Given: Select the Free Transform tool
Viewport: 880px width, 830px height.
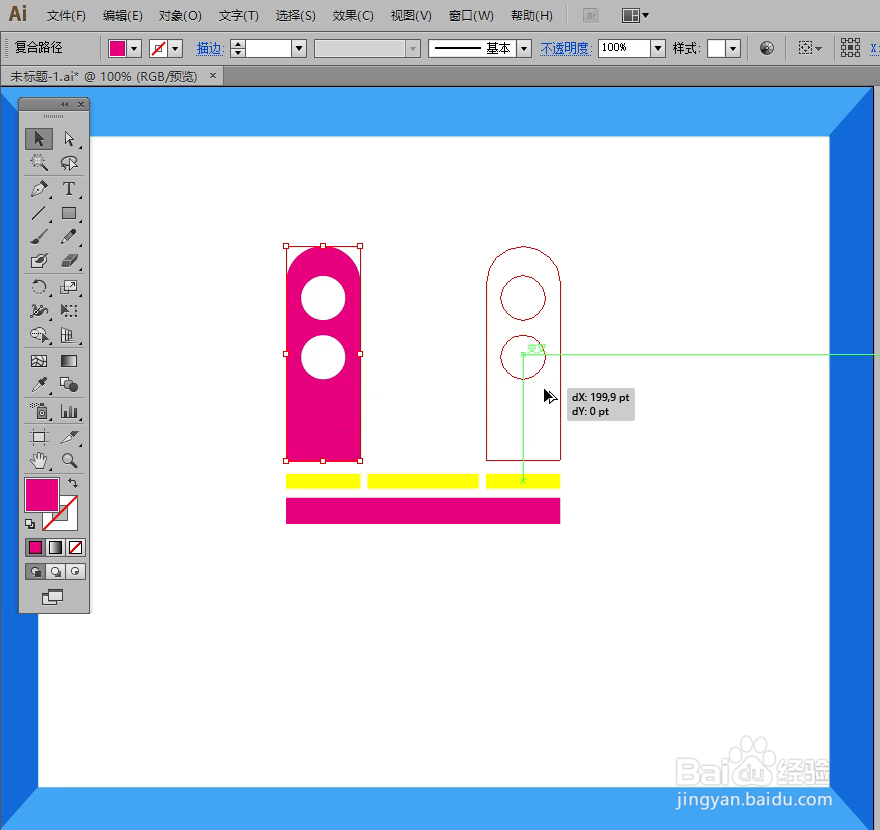Looking at the screenshot, I should (x=69, y=311).
